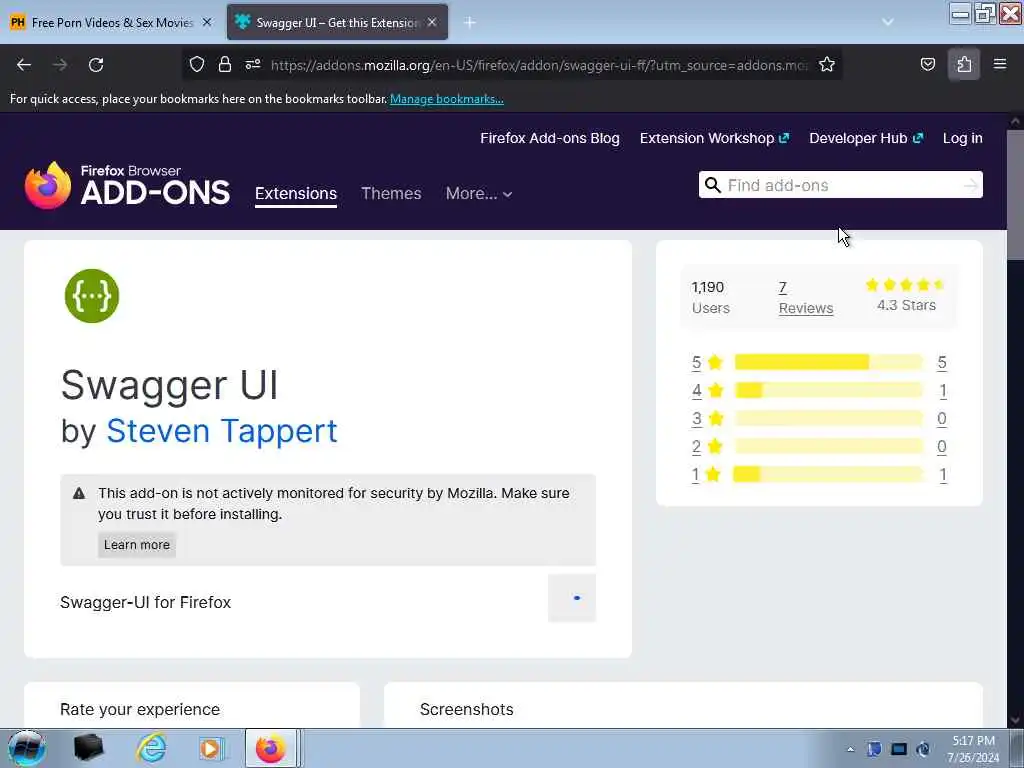Open the 7 Reviews link
Screen dimensions: 1024x768
pos(806,298)
